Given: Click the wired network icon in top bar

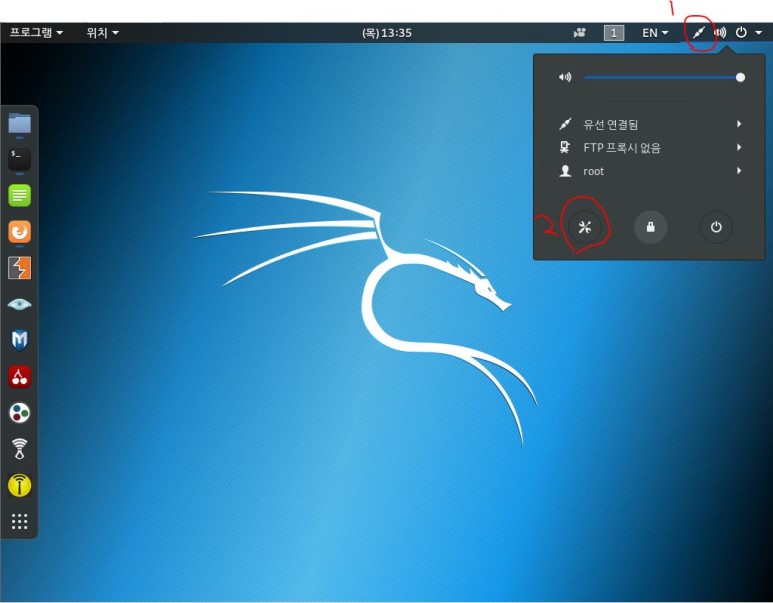Looking at the screenshot, I should [x=699, y=33].
